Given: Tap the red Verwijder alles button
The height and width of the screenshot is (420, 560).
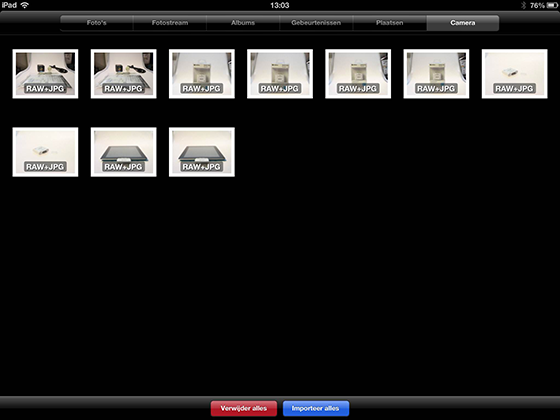Looking at the screenshot, I should (244, 408).
